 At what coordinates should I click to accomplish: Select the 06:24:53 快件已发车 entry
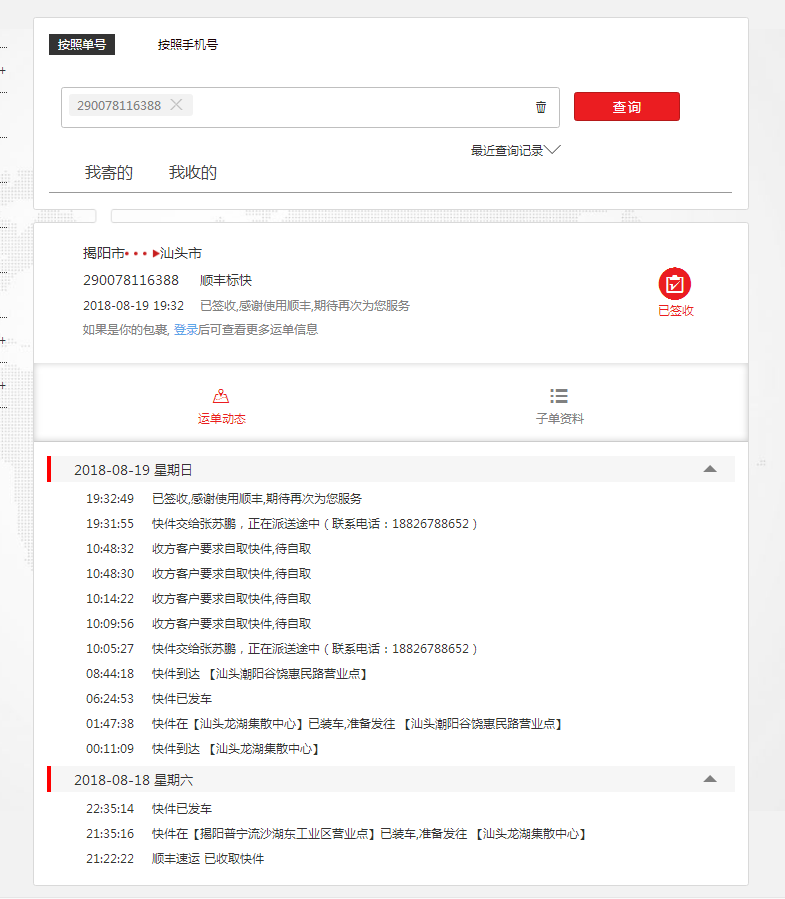(149, 699)
